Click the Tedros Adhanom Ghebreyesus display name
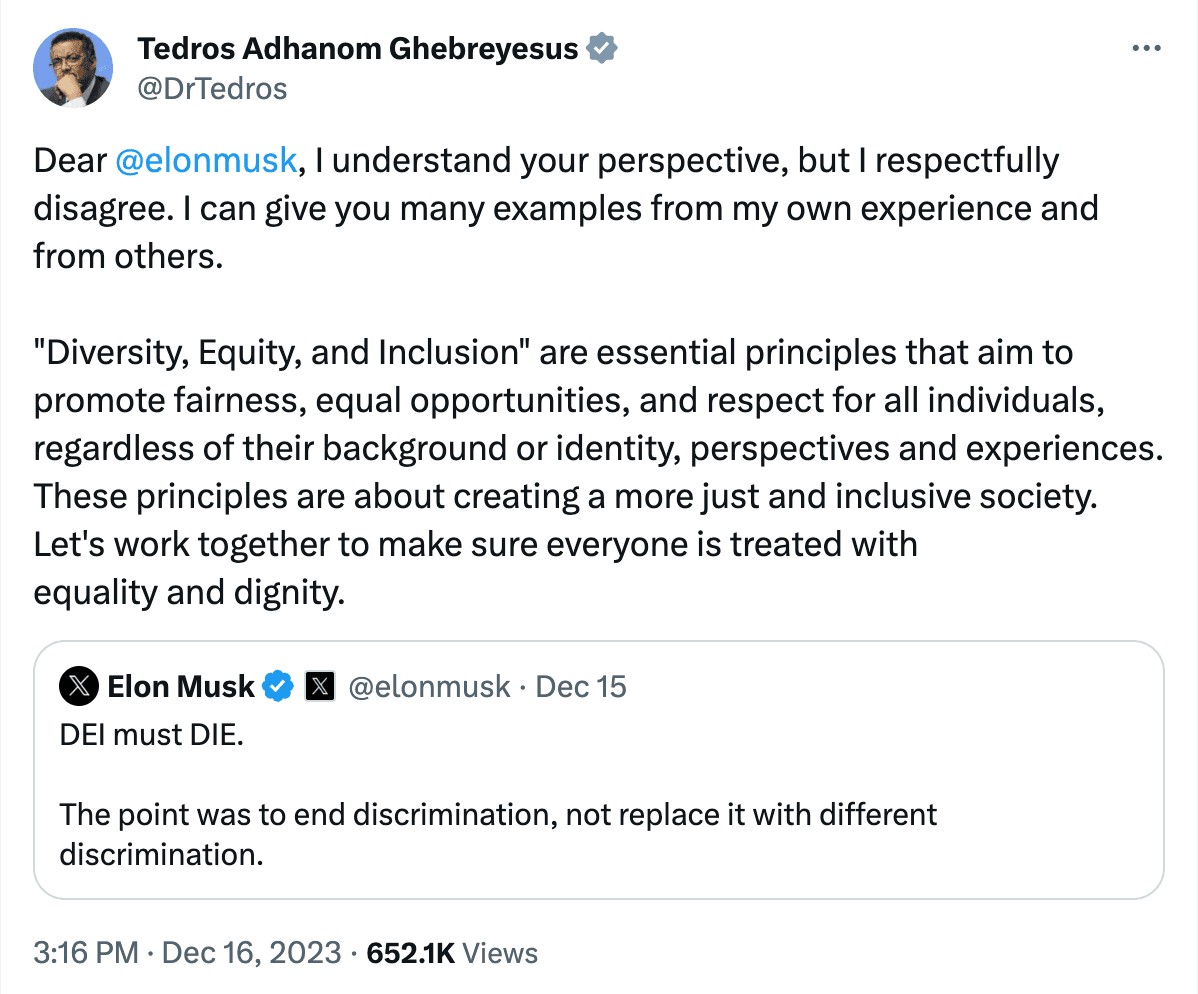This screenshot has width=1198, height=994. pyautogui.click(x=357, y=47)
